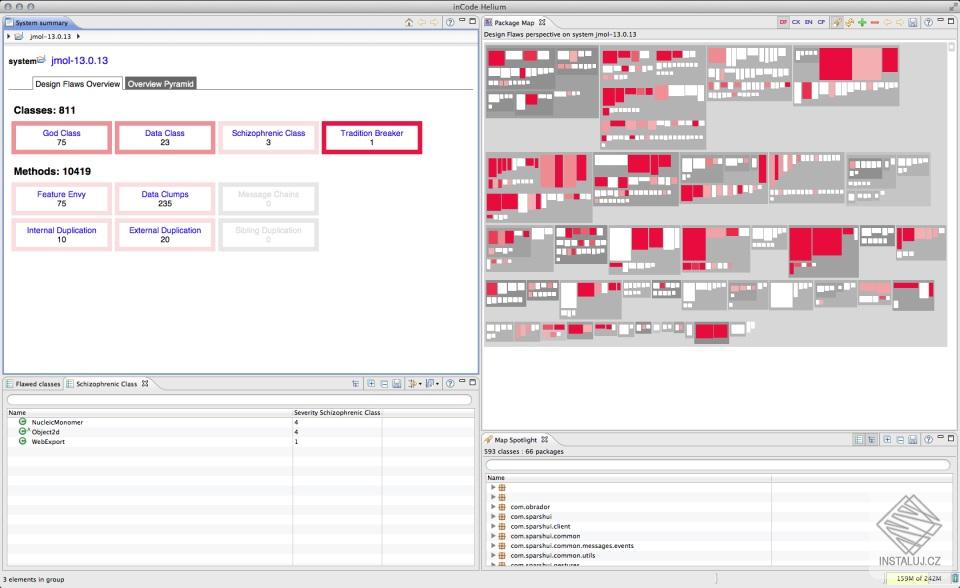Select NucleicMonomer class row
This screenshot has width=960, height=588.
click(241, 422)
